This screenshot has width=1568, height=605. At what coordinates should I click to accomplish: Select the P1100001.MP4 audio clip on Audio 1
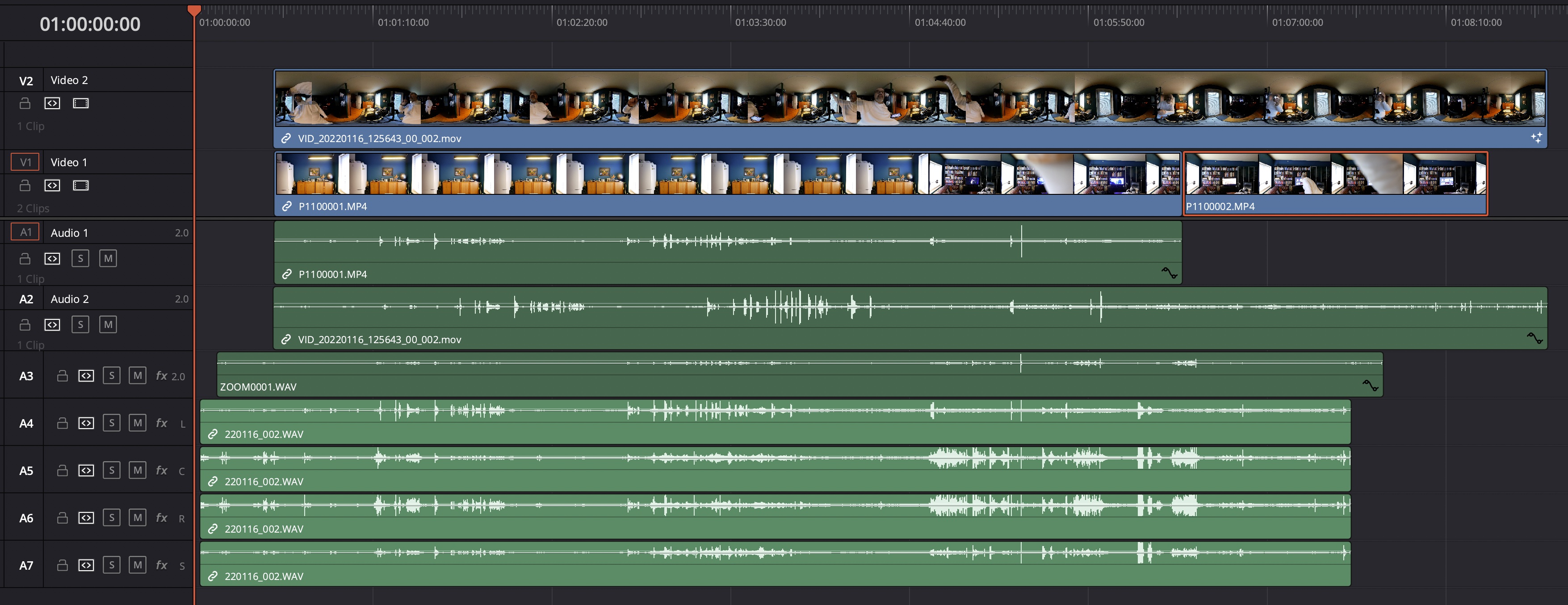[x=728, y=252]
